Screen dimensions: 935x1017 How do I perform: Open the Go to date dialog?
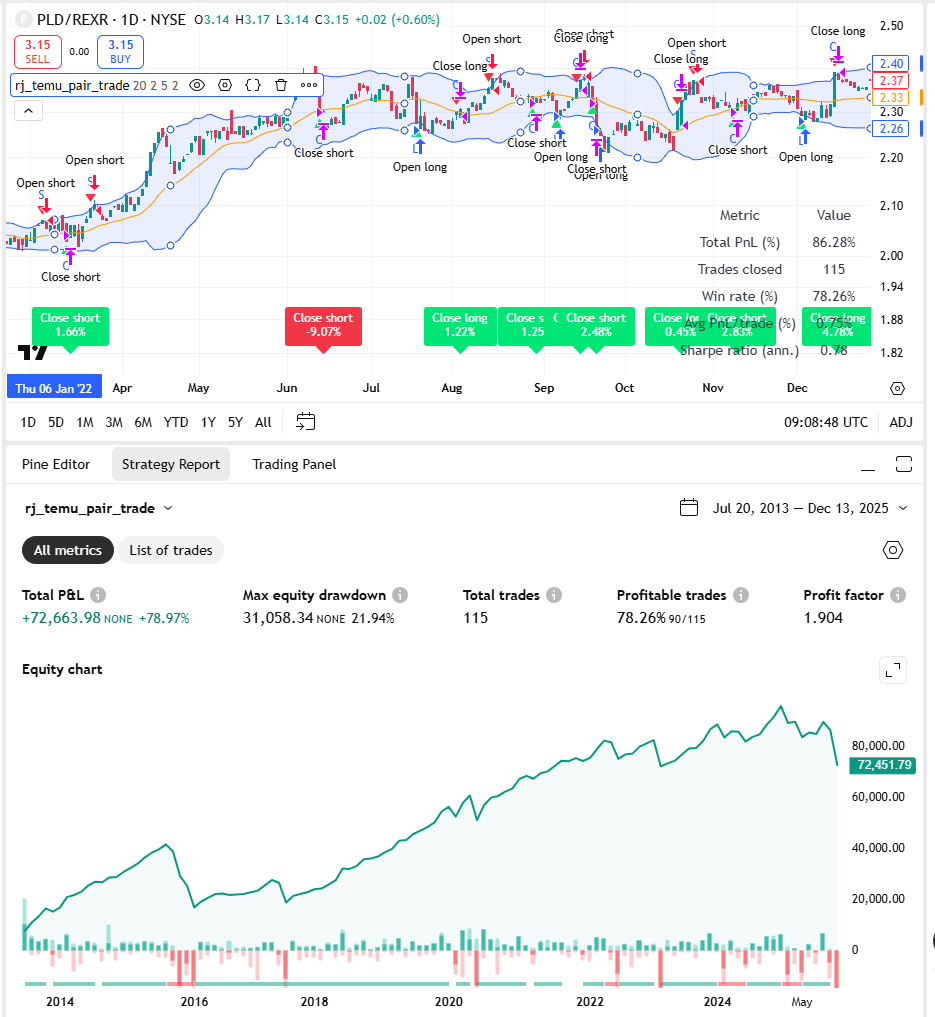305,422
